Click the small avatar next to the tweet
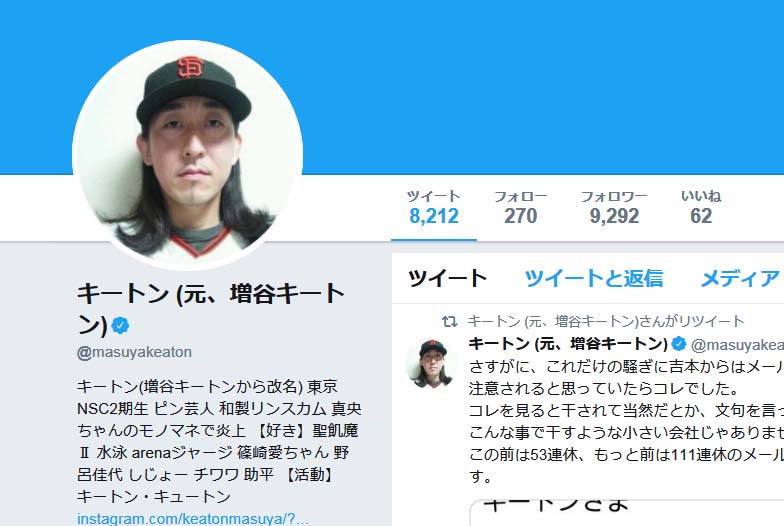784x526 pixels. click(x=432, y=364)
